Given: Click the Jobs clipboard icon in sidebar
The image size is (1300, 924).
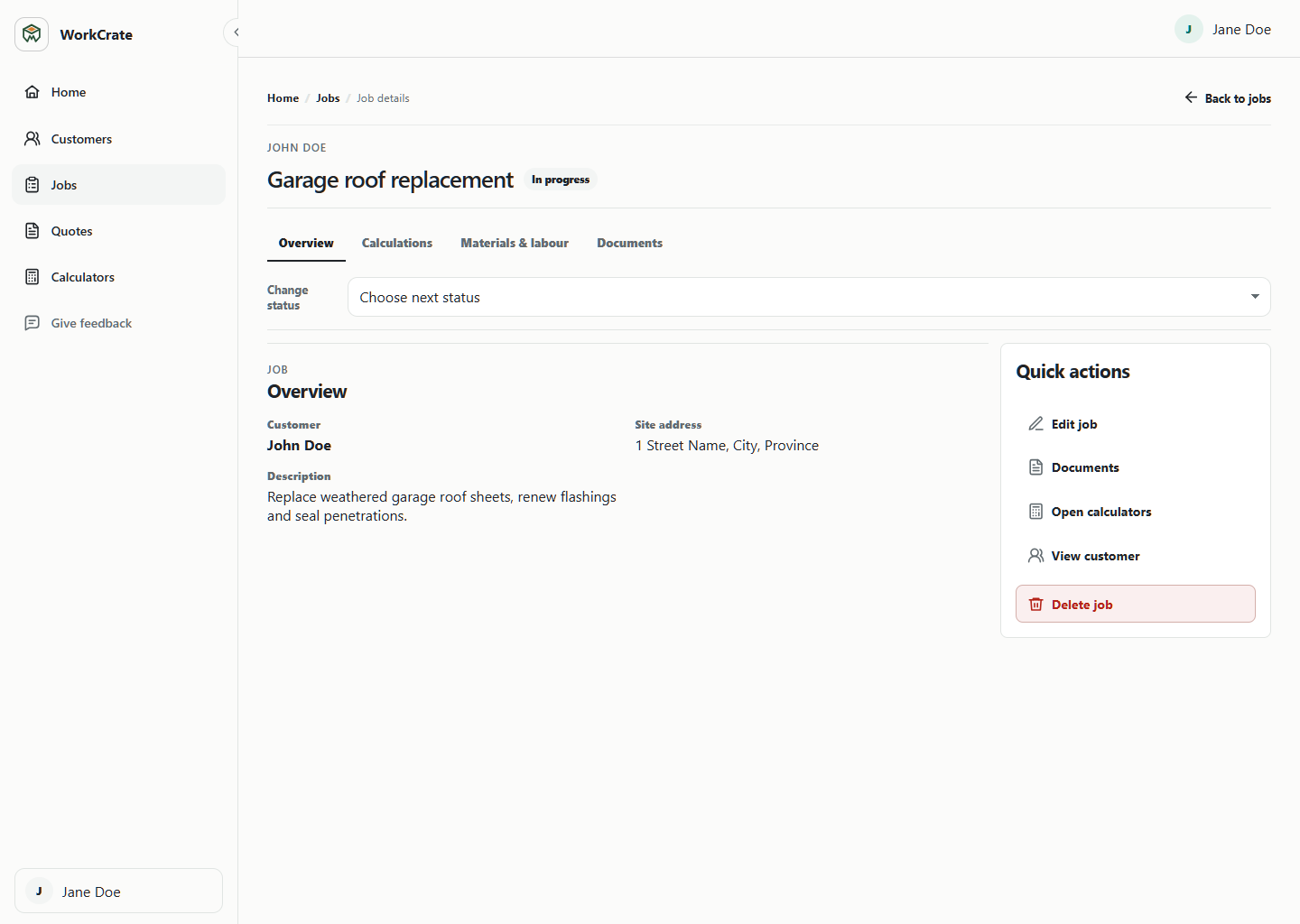Looking at the screenshot, I should click(32, 185).
